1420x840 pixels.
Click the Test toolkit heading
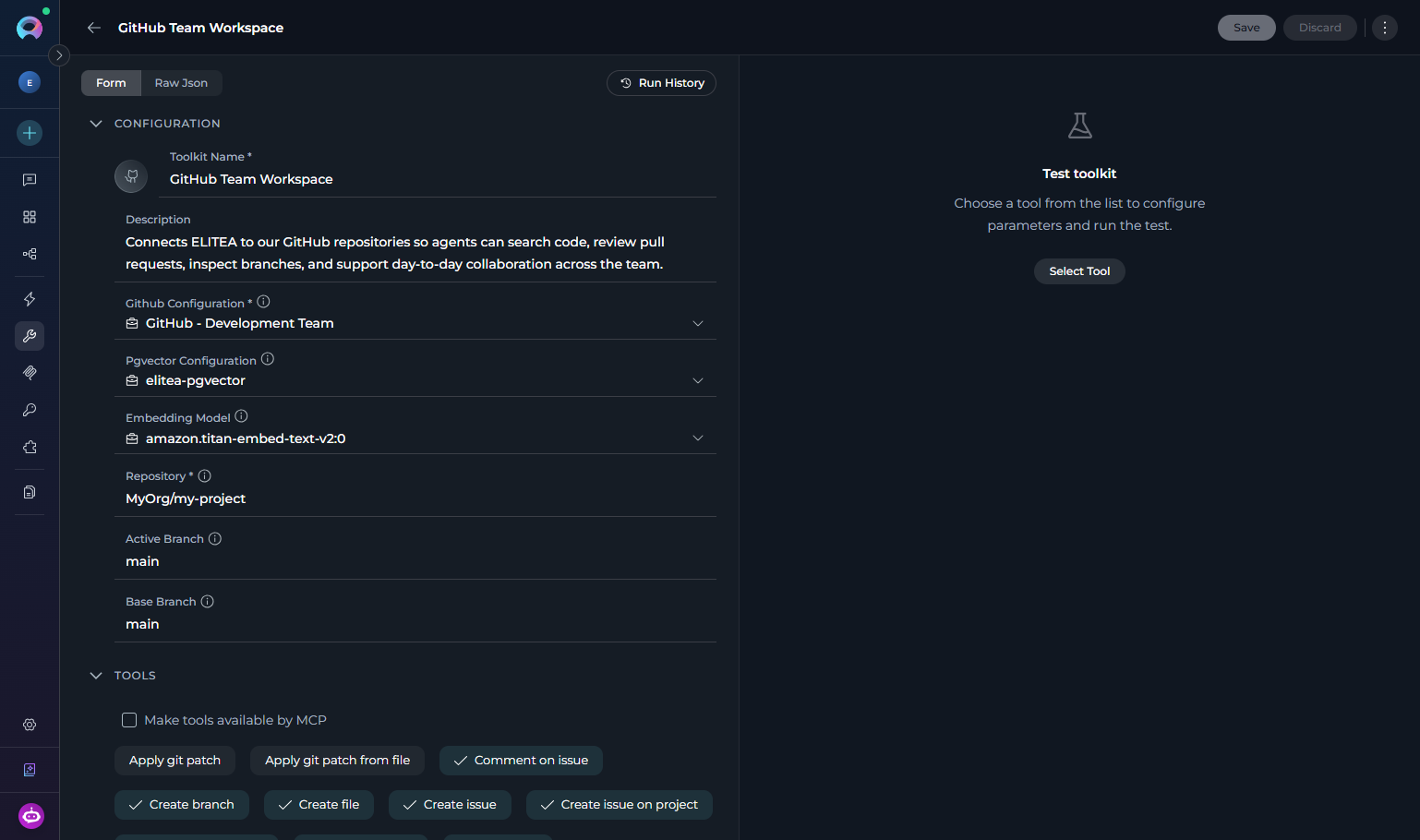(1079, 174)
